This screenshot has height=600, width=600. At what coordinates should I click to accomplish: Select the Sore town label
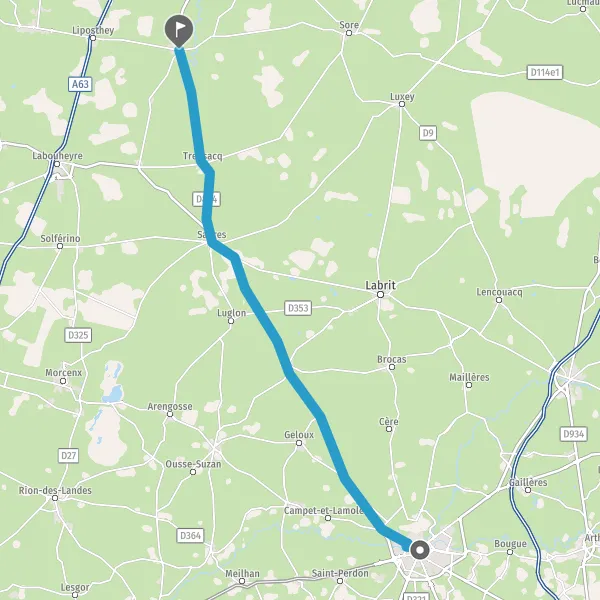[x=349, y=25]
